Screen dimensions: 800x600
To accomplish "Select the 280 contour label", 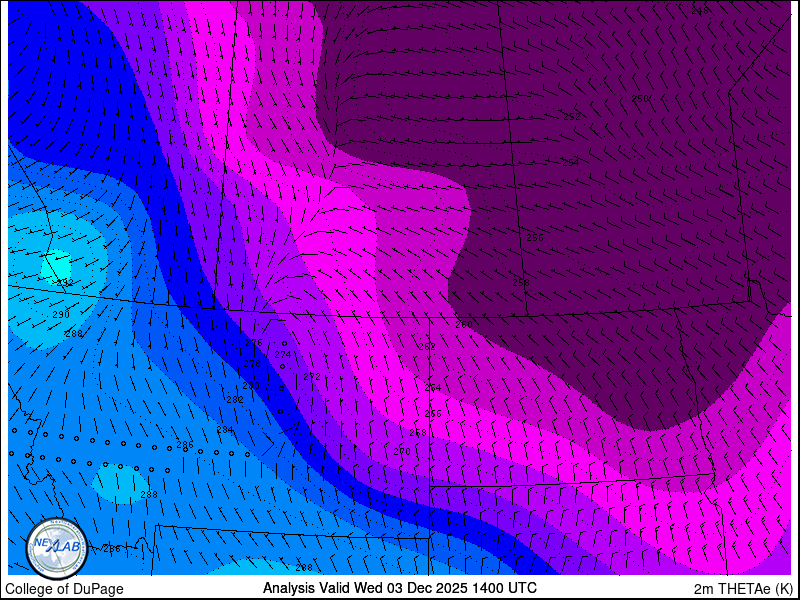I will click(x=251, y=386).
